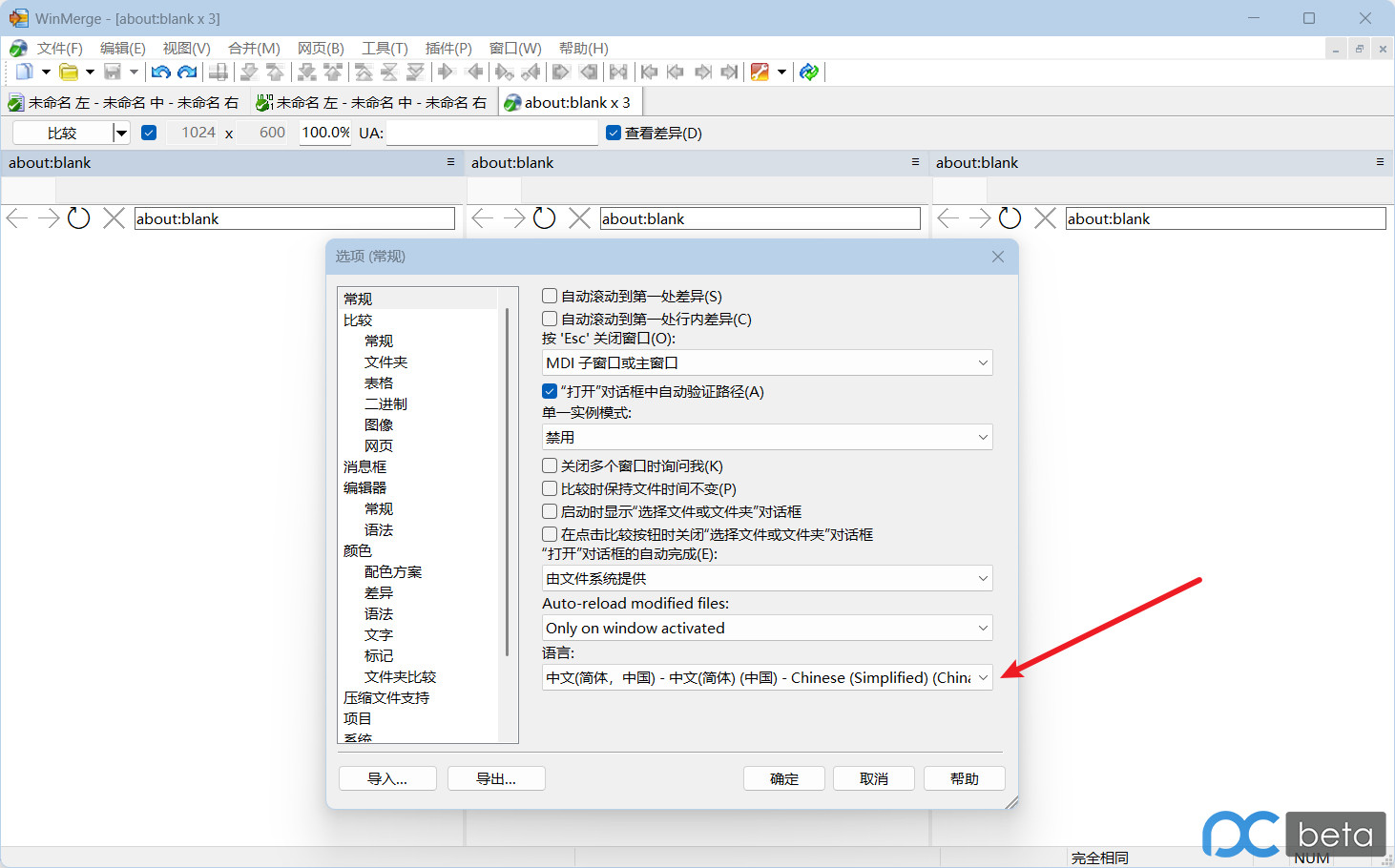Uncheck the 查看差异(D) checkbox
This screenshot has height=868, width=1395.
coord(614,133)
